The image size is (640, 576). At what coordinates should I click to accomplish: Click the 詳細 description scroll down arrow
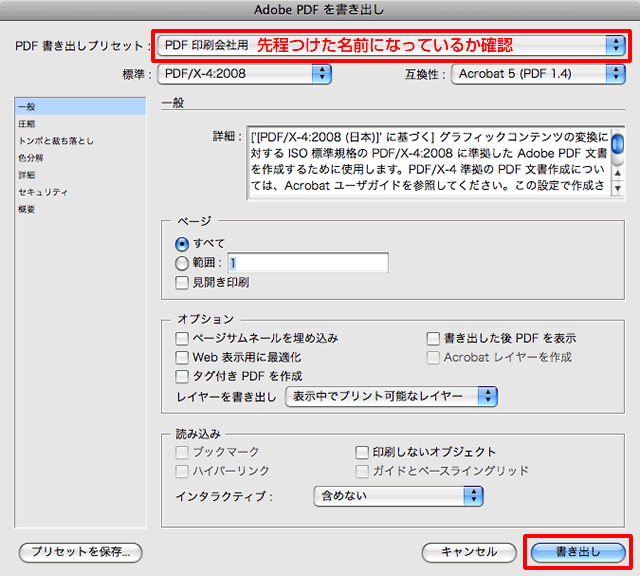pyautogui.click(x=618, y=188)
